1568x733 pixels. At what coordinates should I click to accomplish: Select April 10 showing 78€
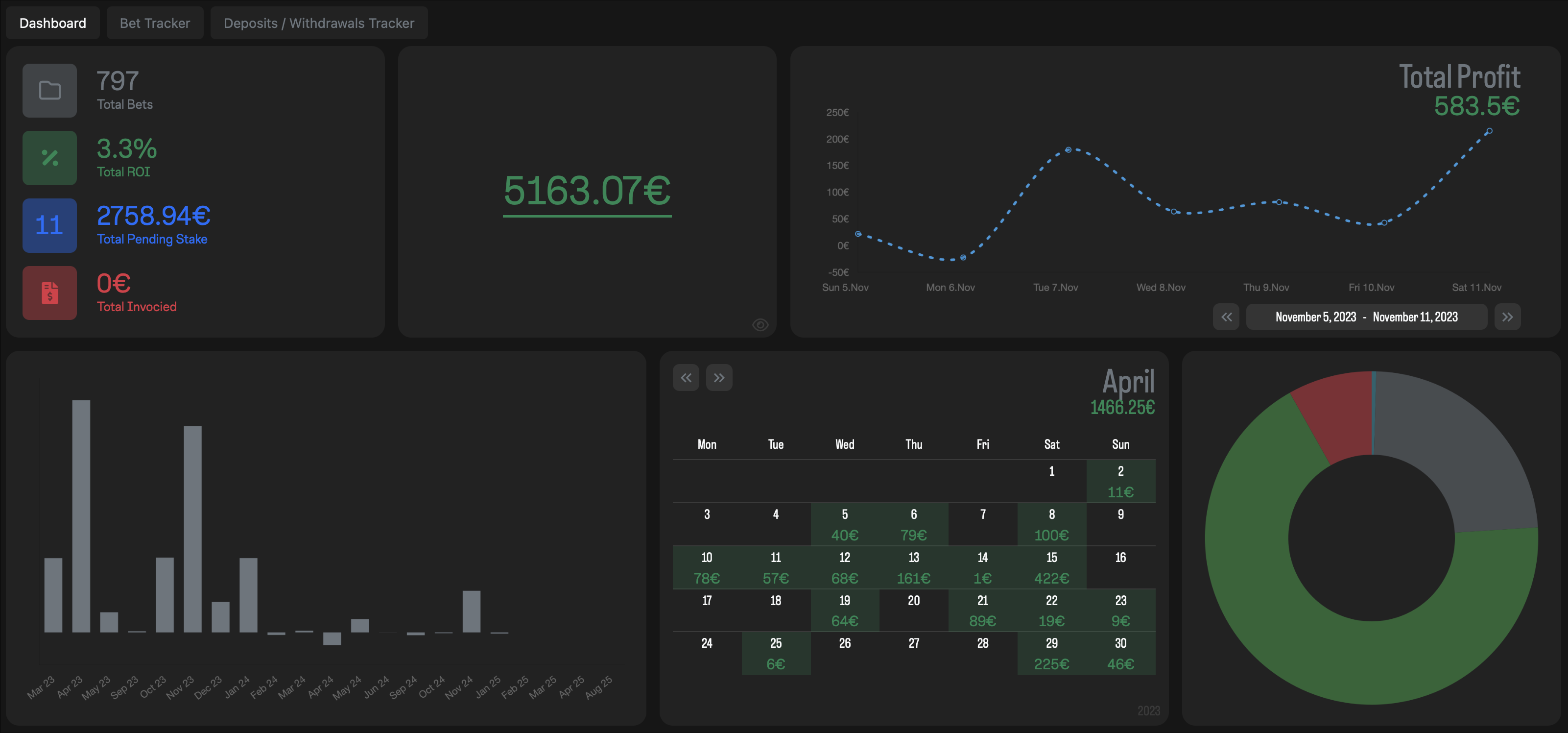707,567
